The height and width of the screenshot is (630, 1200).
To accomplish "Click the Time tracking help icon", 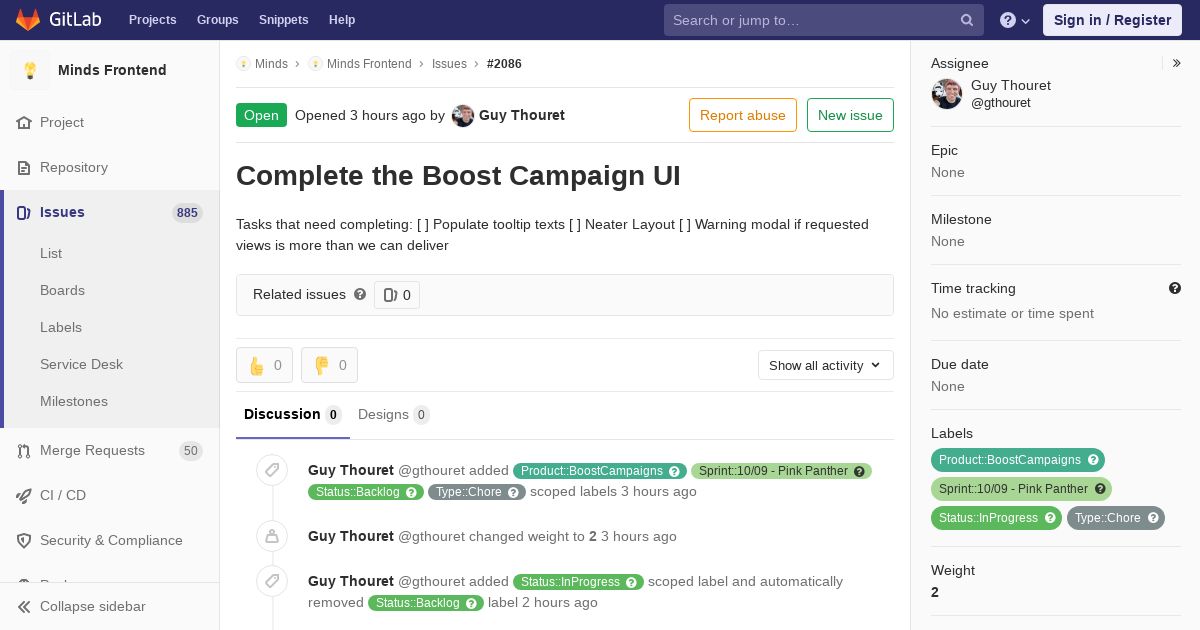I will pyautogui.click(x=1175, y=288).
